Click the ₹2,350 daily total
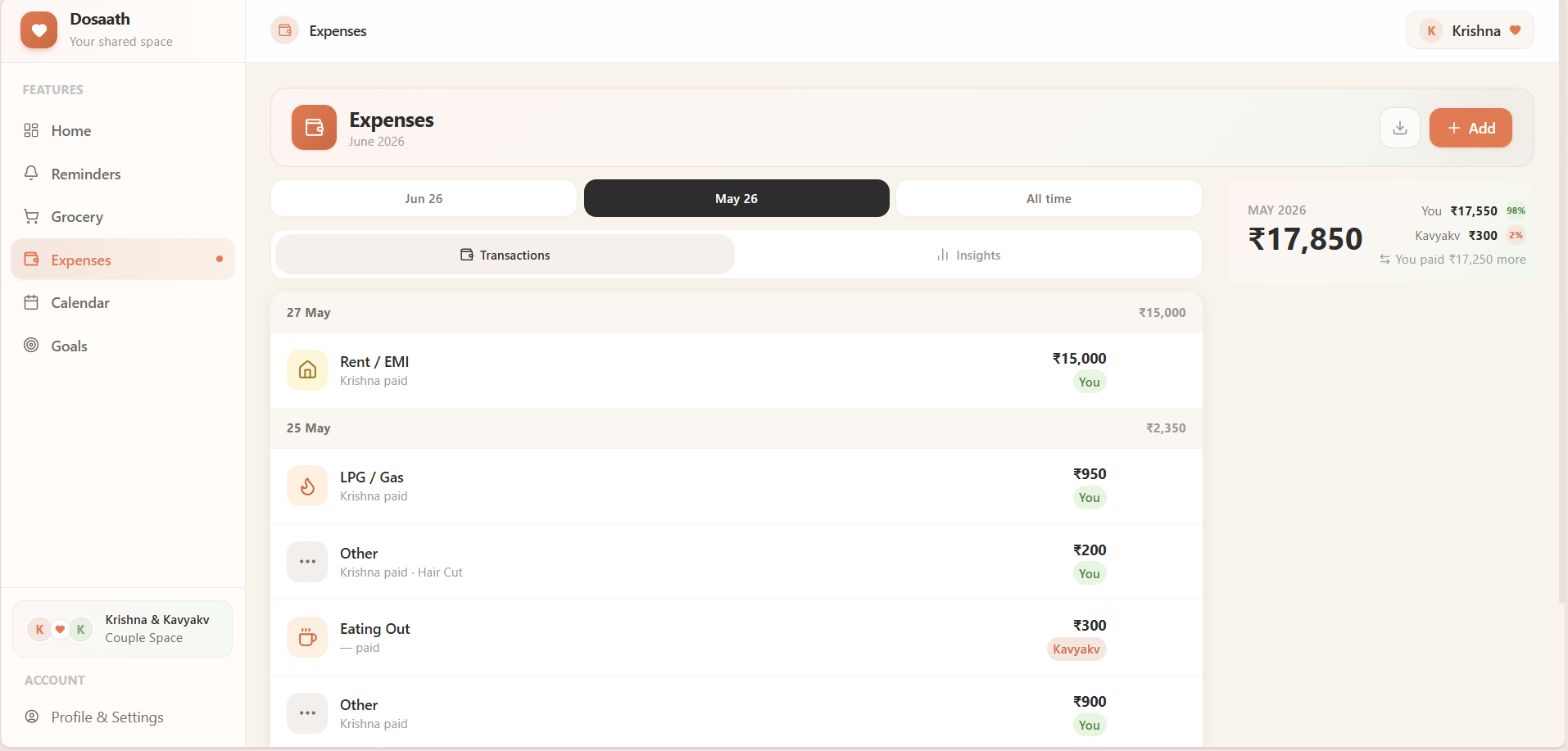 [x=1166, y=428]
